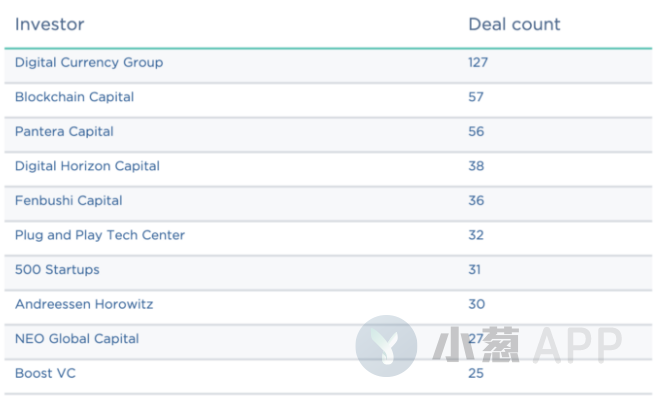Select 500 Startups investor
The image size is (658, 407).
[57, 269]
